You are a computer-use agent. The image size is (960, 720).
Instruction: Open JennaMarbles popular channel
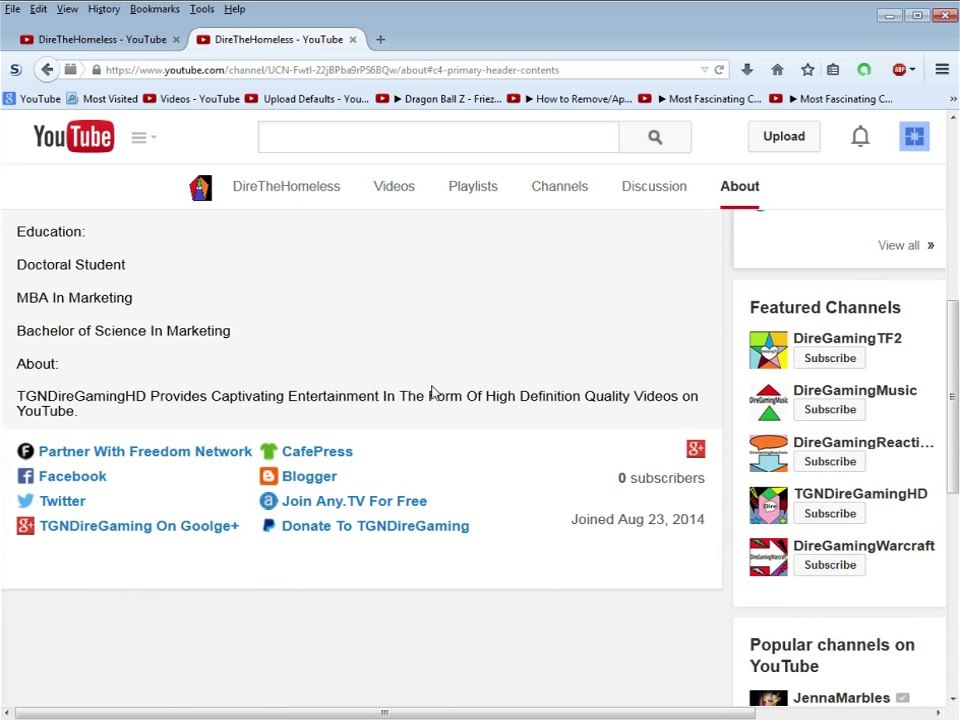[x=841, y=698]
